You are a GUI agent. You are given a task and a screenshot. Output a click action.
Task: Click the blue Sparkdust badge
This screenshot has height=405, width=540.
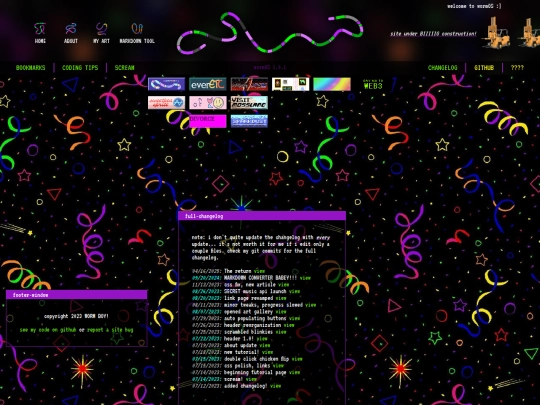click(x=249, y=121)
